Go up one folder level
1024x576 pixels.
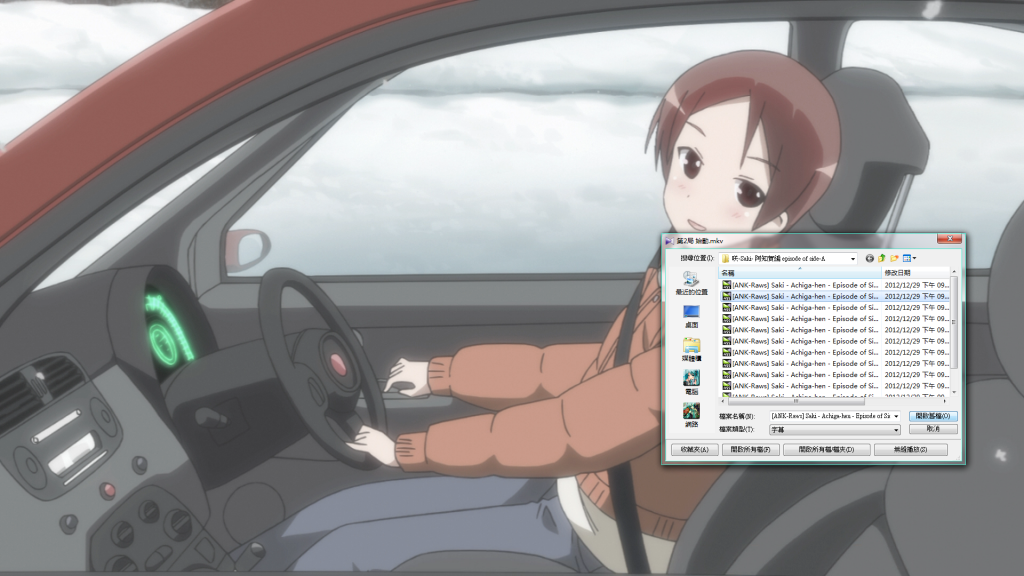(882, 259)
